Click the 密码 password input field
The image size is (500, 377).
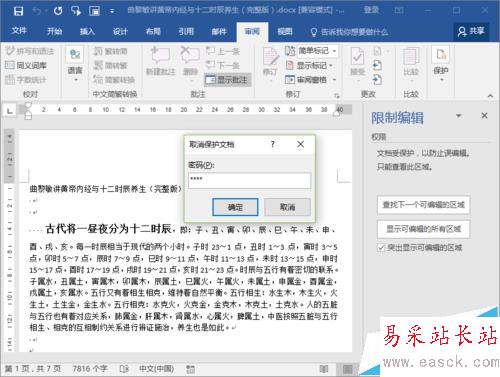[x=249, y=180]
